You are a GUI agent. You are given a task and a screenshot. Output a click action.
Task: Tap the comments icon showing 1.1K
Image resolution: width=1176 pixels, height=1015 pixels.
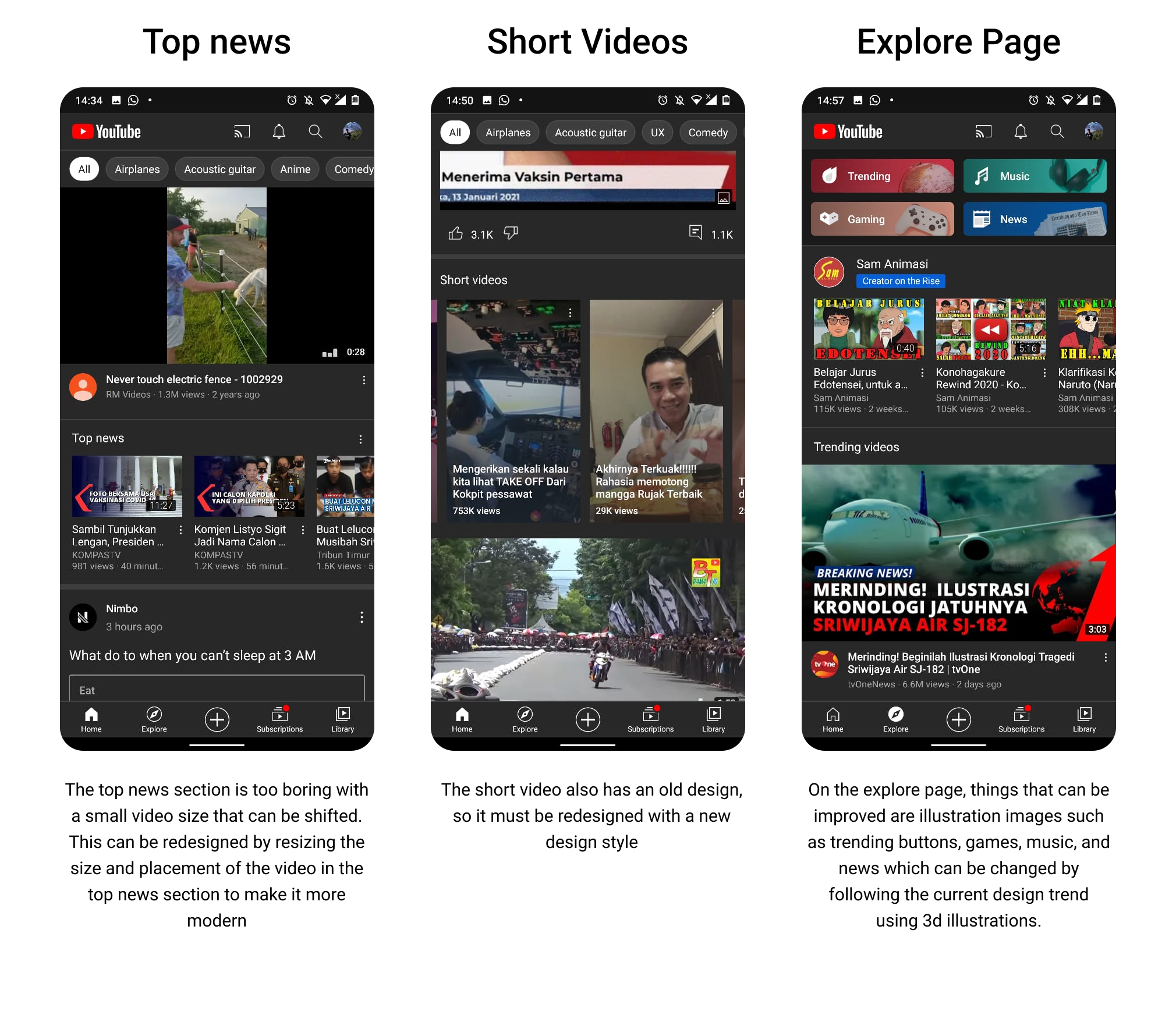(696, 233)
